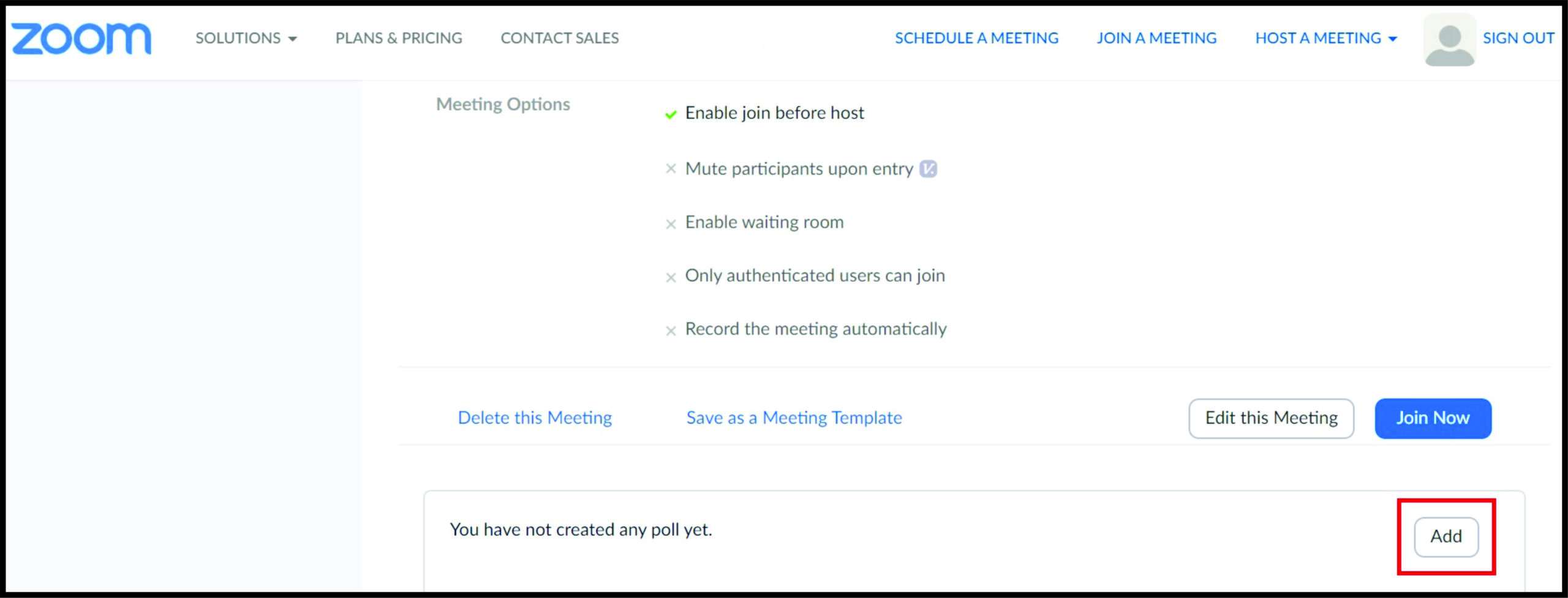Click X mark beside Record meeting automatically
Image resolution: width=1568 pixels, height=598 pixels.
[671, 331]
